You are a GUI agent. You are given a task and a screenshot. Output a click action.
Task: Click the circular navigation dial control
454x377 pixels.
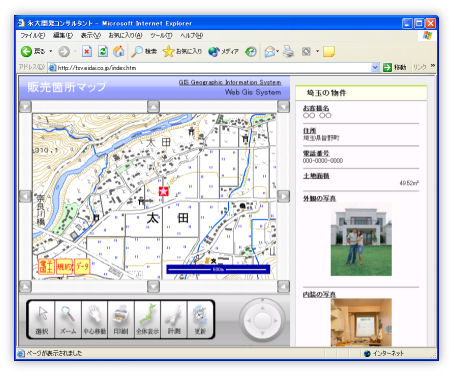click(262, 320)
